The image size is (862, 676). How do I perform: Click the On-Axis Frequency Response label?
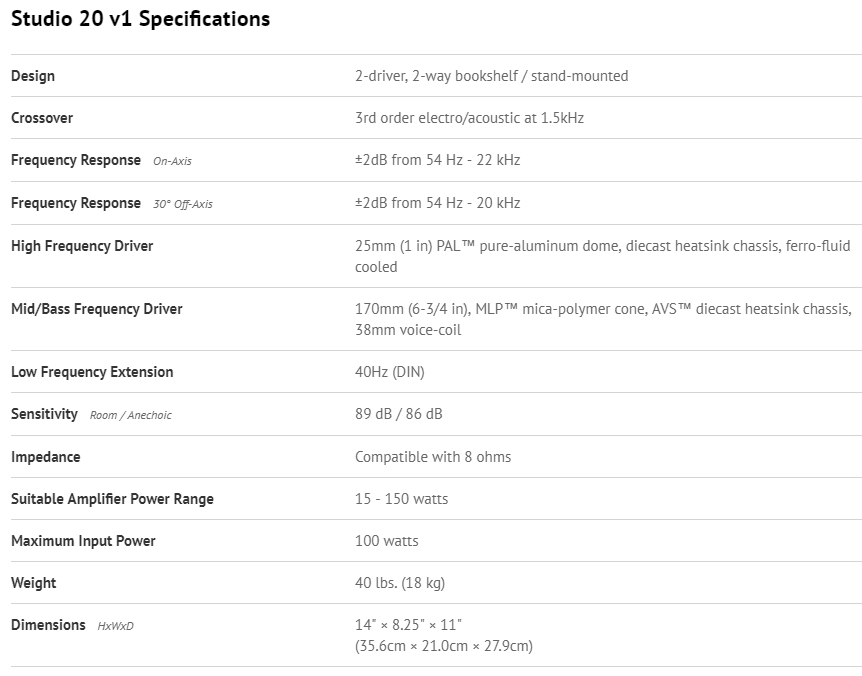[x=101, y=160]
